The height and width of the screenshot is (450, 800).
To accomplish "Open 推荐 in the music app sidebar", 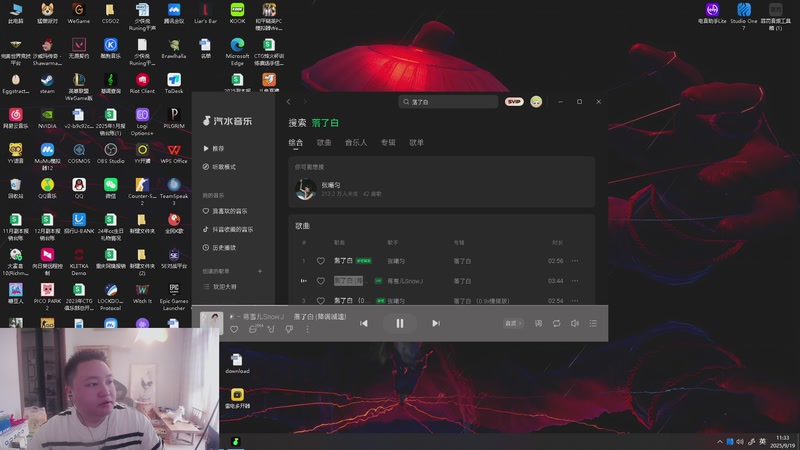I will click(x=214, y=148).
